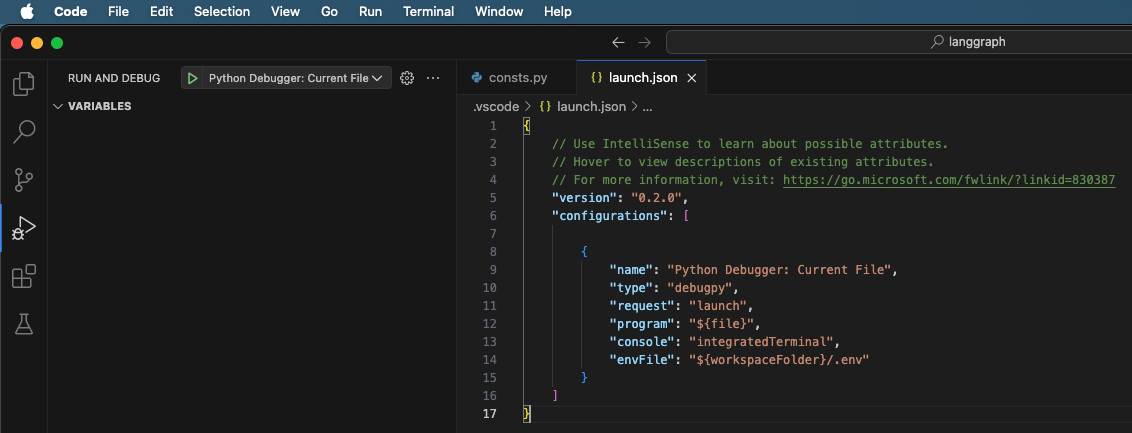Click the "integratedTerminal" console value
Image resolution: width=1132 pixels, height=433 pixels.
pos(761,342)
